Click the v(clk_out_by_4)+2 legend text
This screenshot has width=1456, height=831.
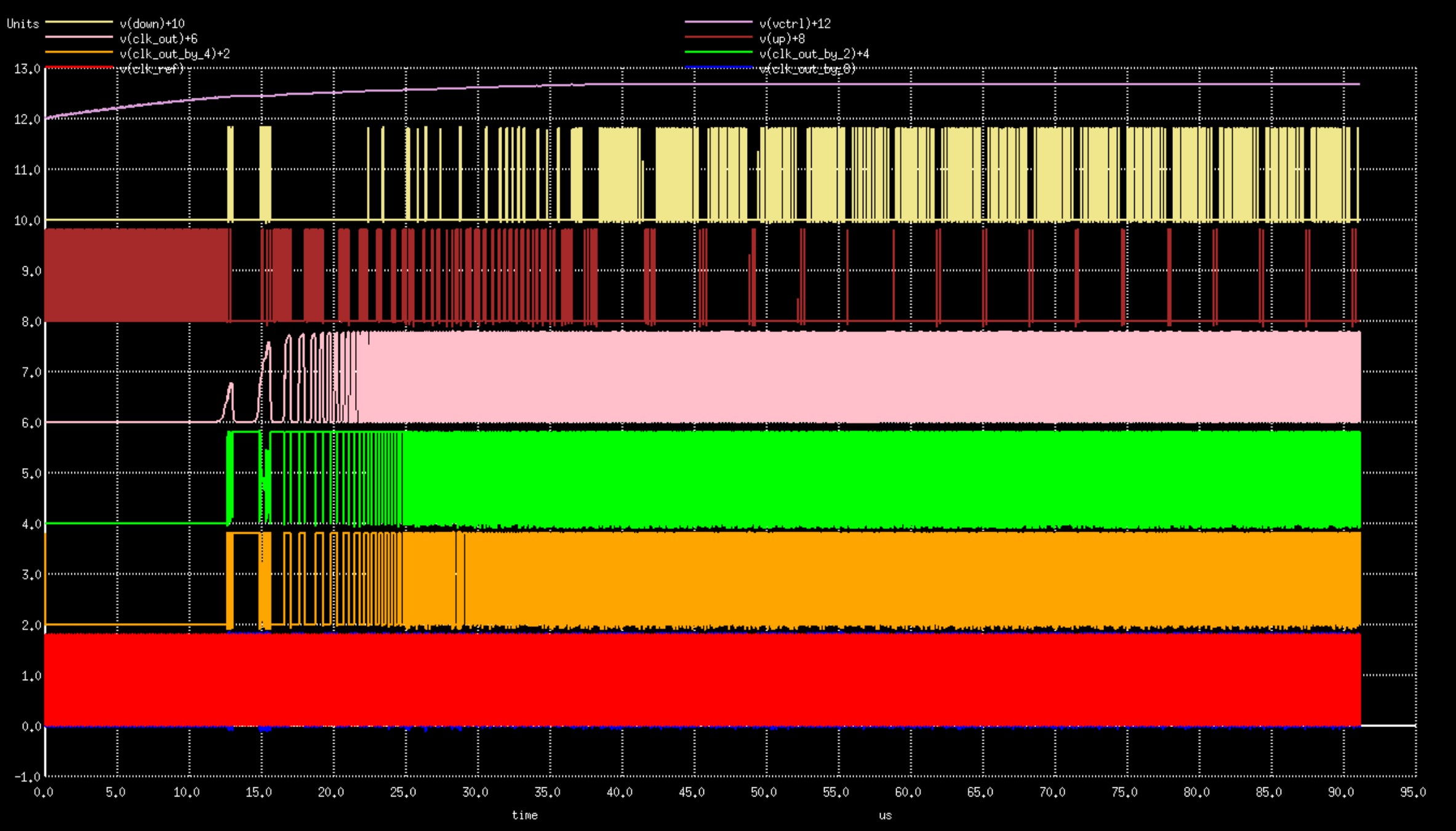[174, 54]
